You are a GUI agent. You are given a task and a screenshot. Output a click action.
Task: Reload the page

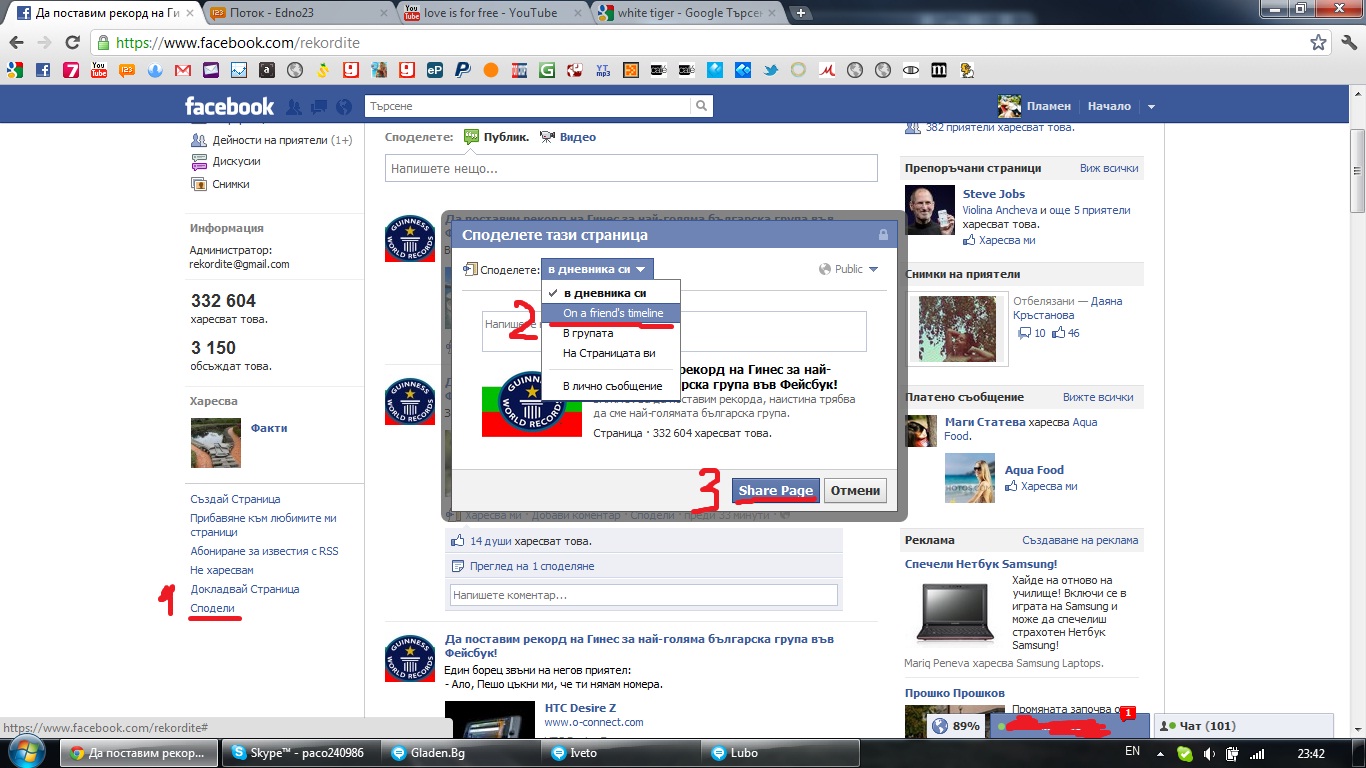(72, 43)
